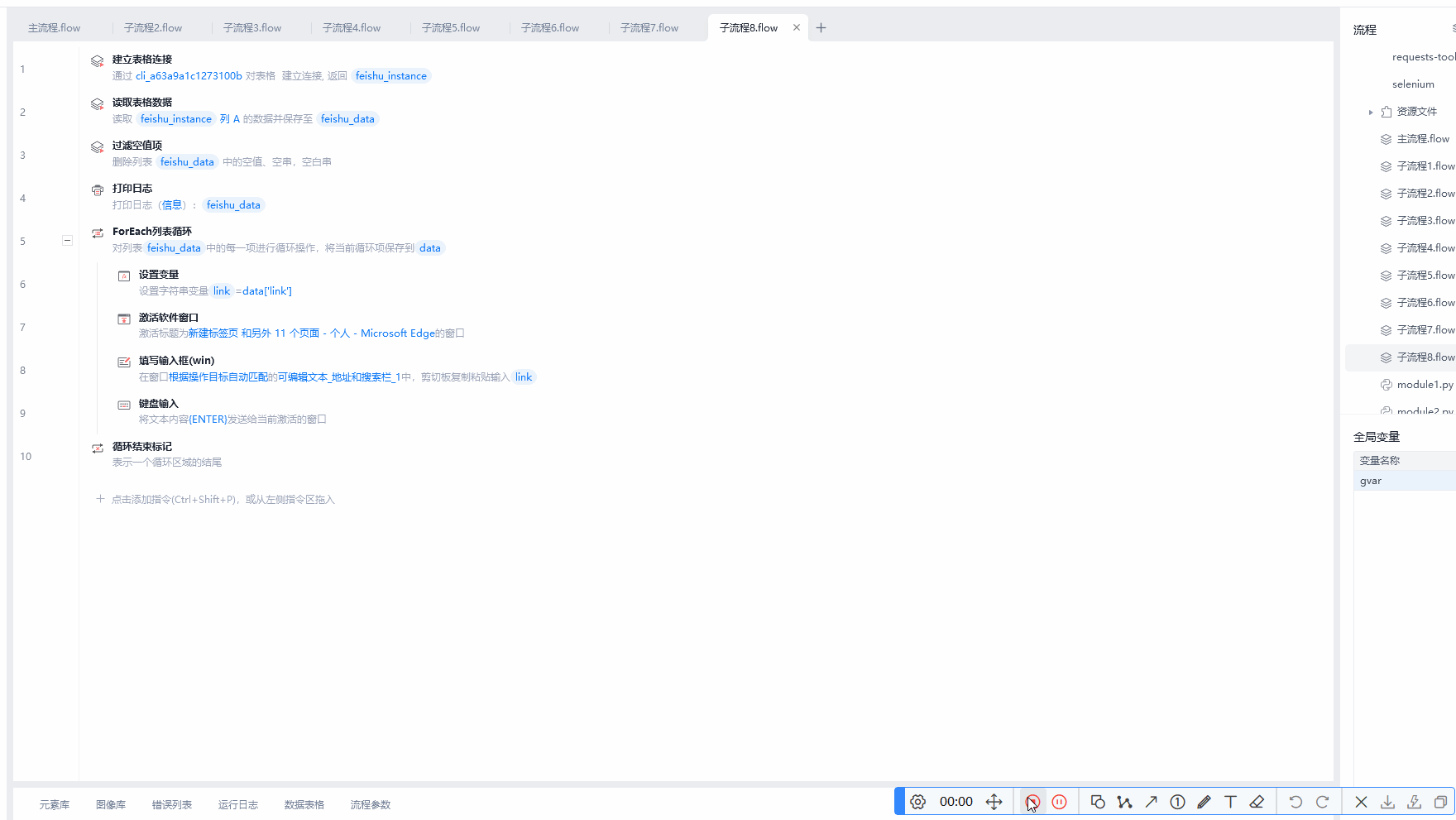
Task: Add a new flow tab
Action: point(821,28)
